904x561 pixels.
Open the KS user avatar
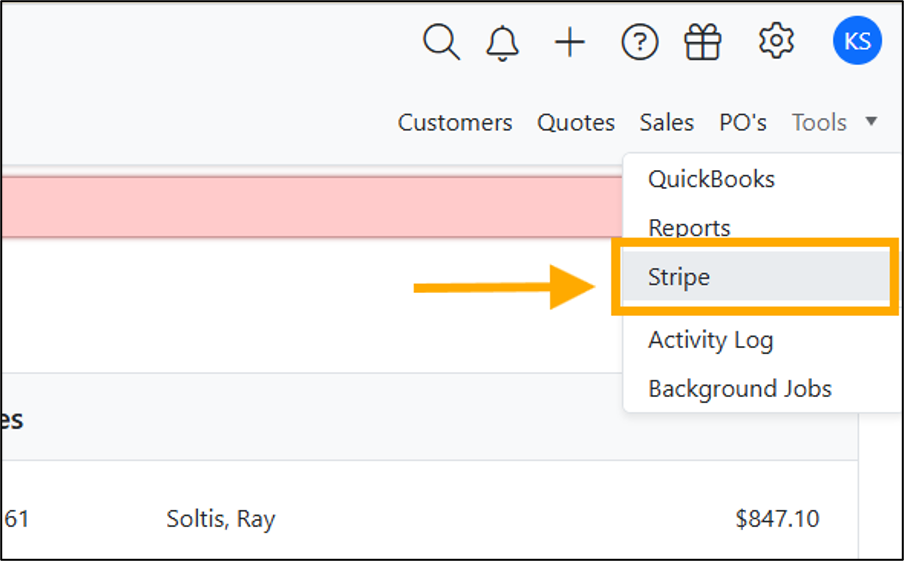click(x=857, y=40)
